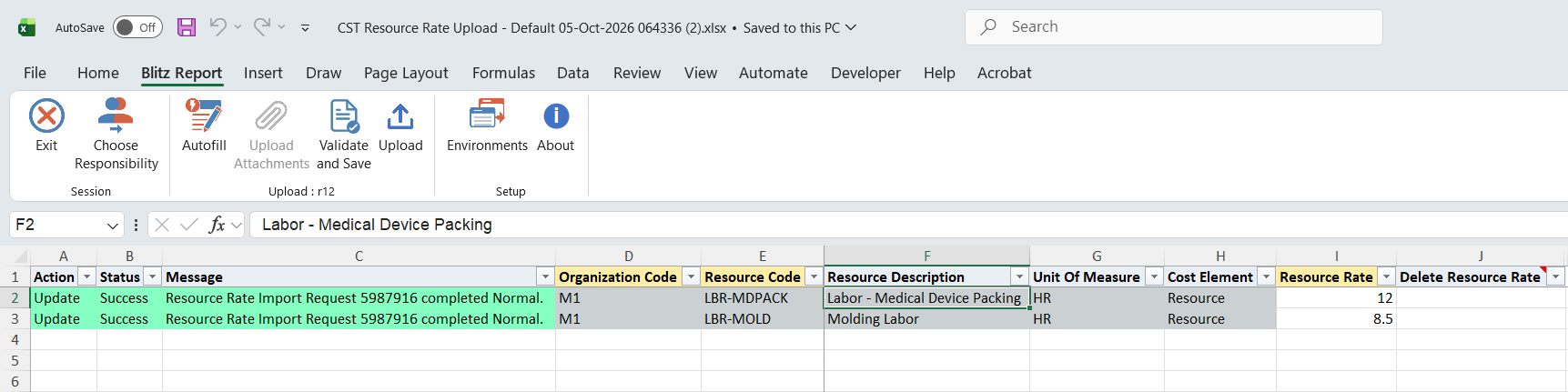This screenshot has height=392, width=1568.
Task: Select the LBR-MDPACK cell
Action: tap(763, 298)
